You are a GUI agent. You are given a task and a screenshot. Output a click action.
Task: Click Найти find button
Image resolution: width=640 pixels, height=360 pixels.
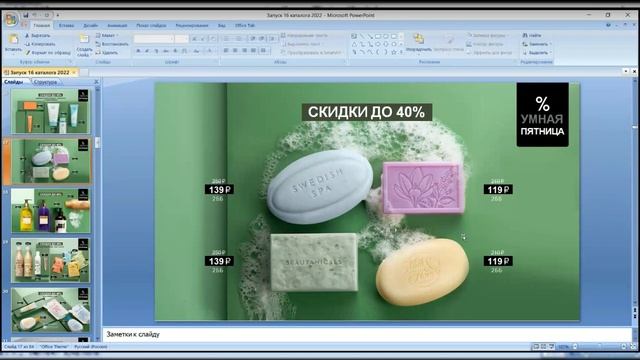[532, 36]
